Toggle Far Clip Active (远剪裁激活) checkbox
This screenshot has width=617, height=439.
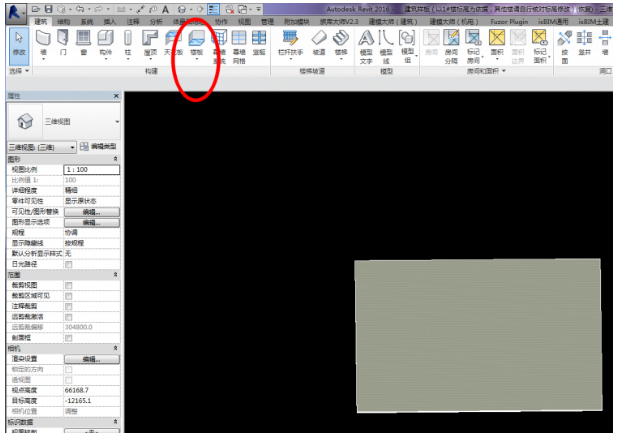point(69,317)
